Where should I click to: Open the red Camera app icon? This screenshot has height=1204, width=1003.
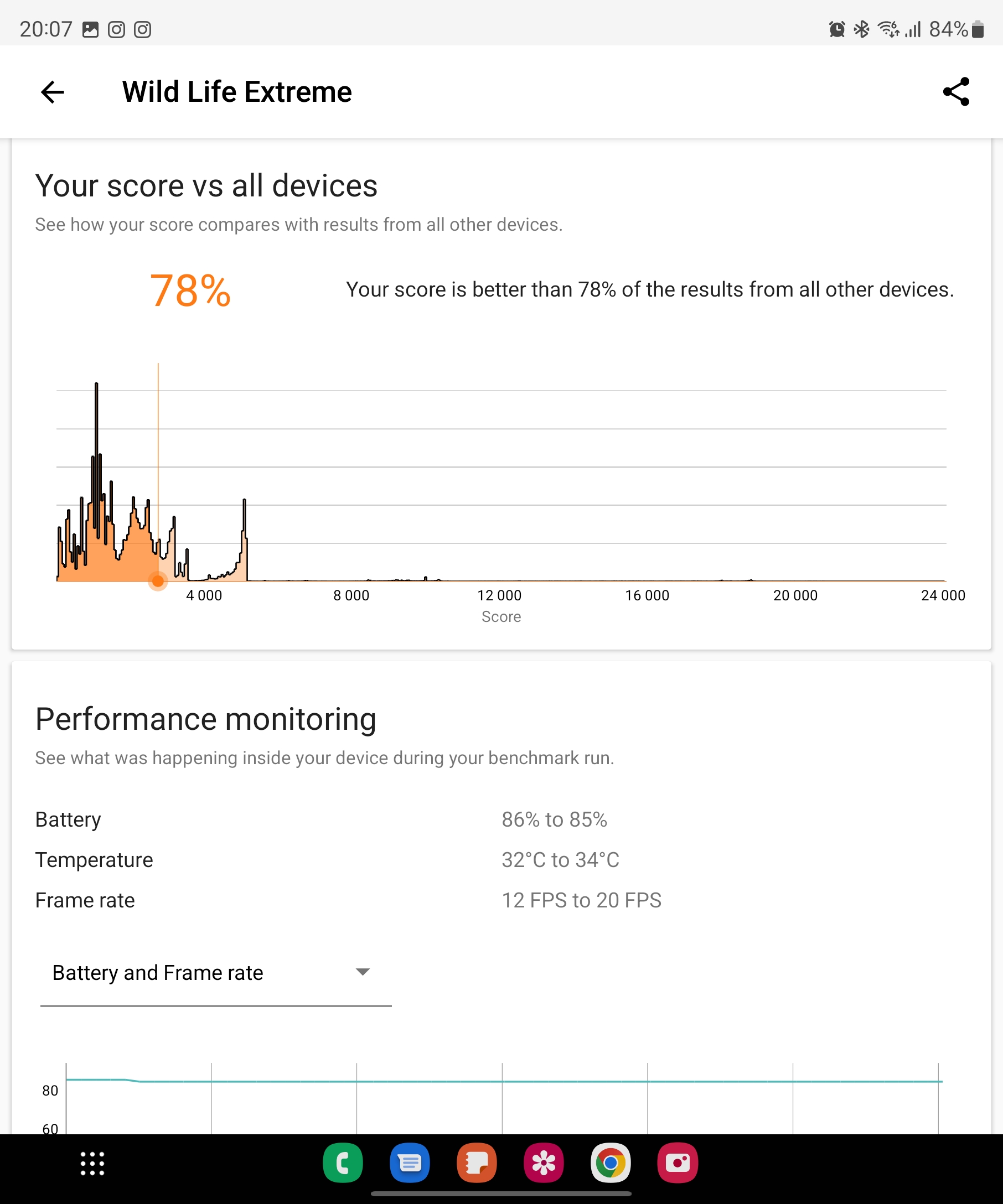coord(678,1163)
